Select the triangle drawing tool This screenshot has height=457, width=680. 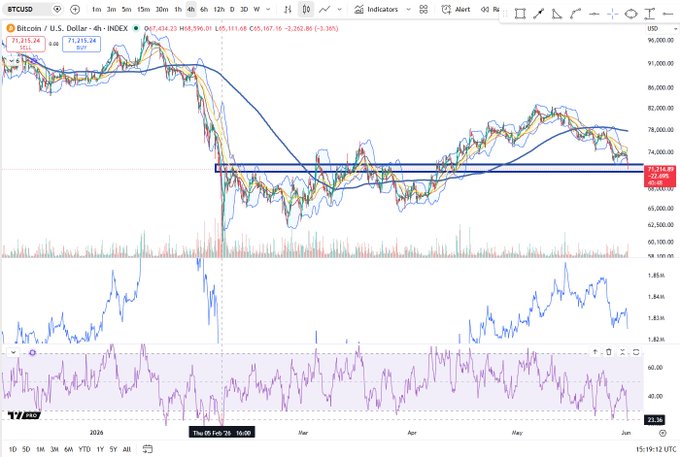tap(557, 14)
